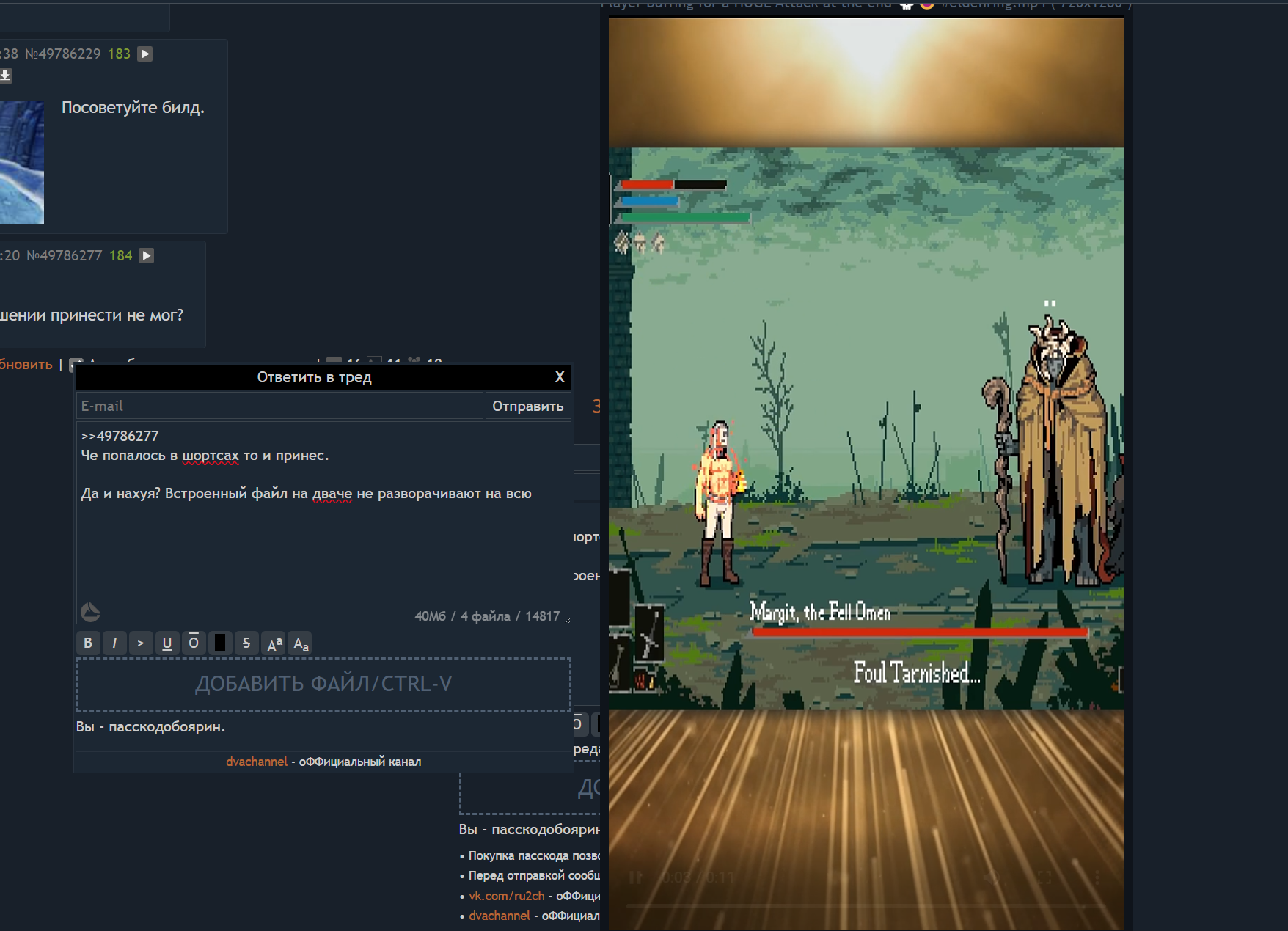Screen dimensions: 1288x931
Task: Click play icon next to post 183
Action: (x=145, y=54)
